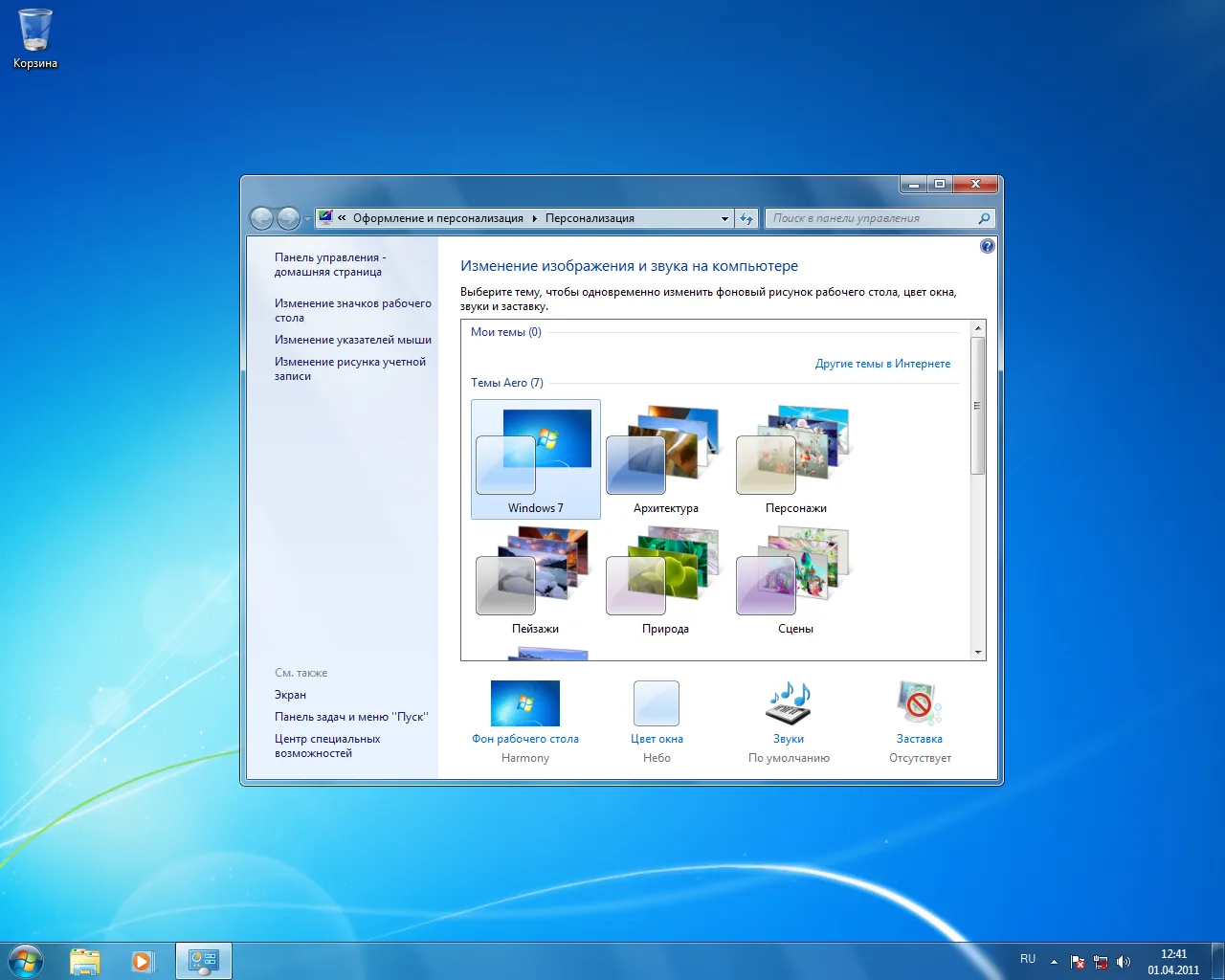The width and height of the screenshot is (1225, 980).
Task: Click the Персонализация breadcrumb
Action: [x=590, y=218]
